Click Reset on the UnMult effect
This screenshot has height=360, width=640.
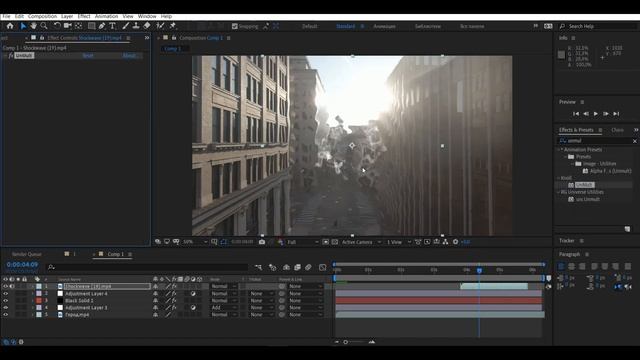coord(88,56)
